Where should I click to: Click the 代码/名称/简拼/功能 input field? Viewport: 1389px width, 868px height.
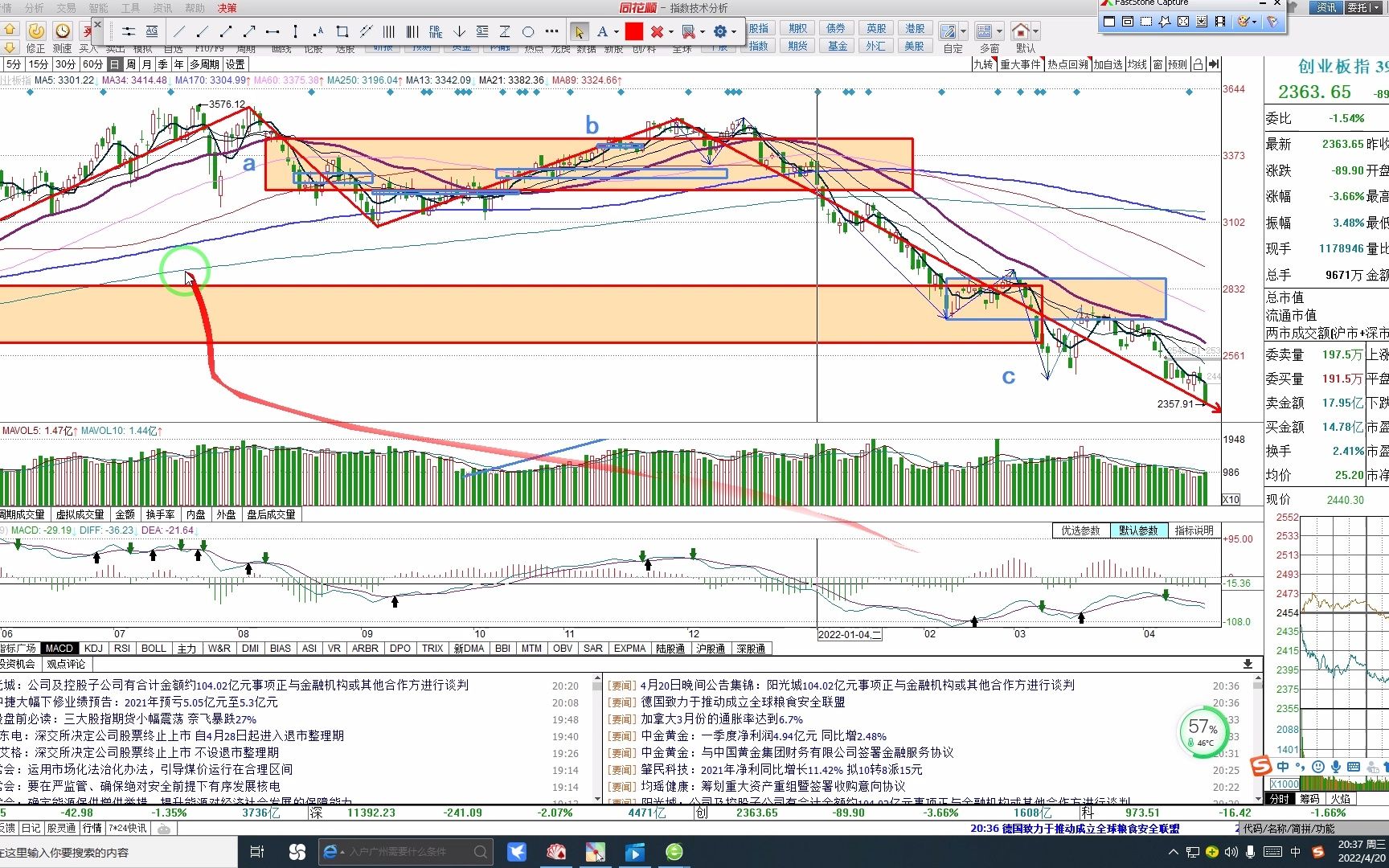pyautogui.click(x=1316, y=828)
